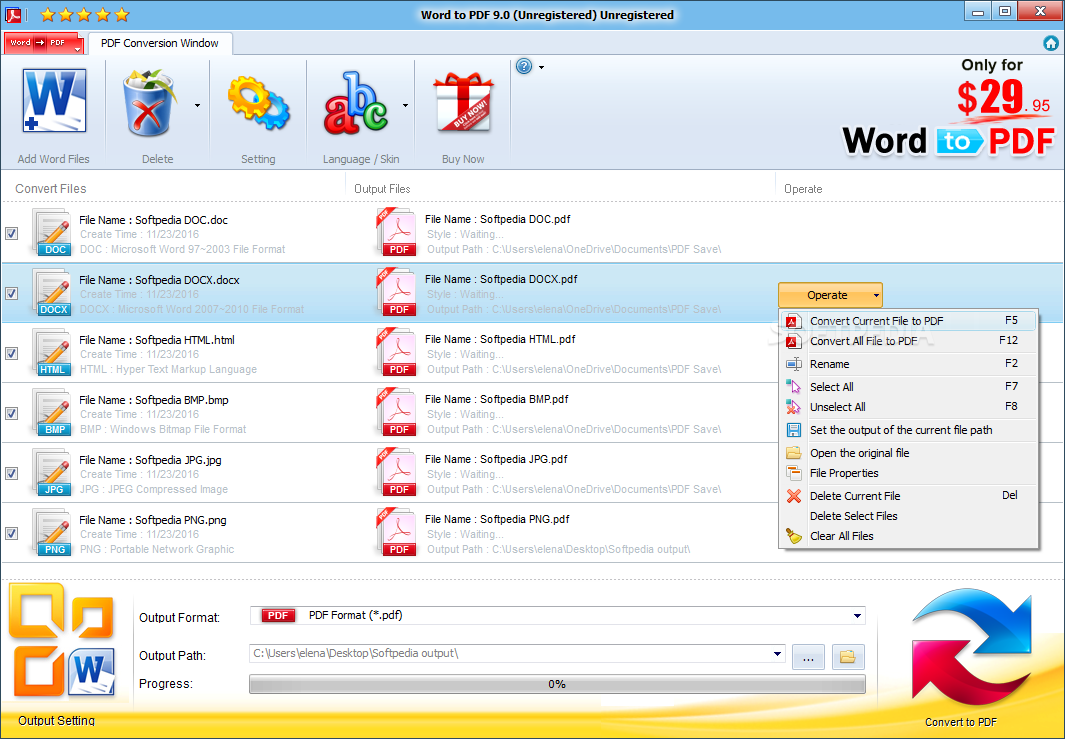Open output folder with the folder icon button

[x=848, y=657]
